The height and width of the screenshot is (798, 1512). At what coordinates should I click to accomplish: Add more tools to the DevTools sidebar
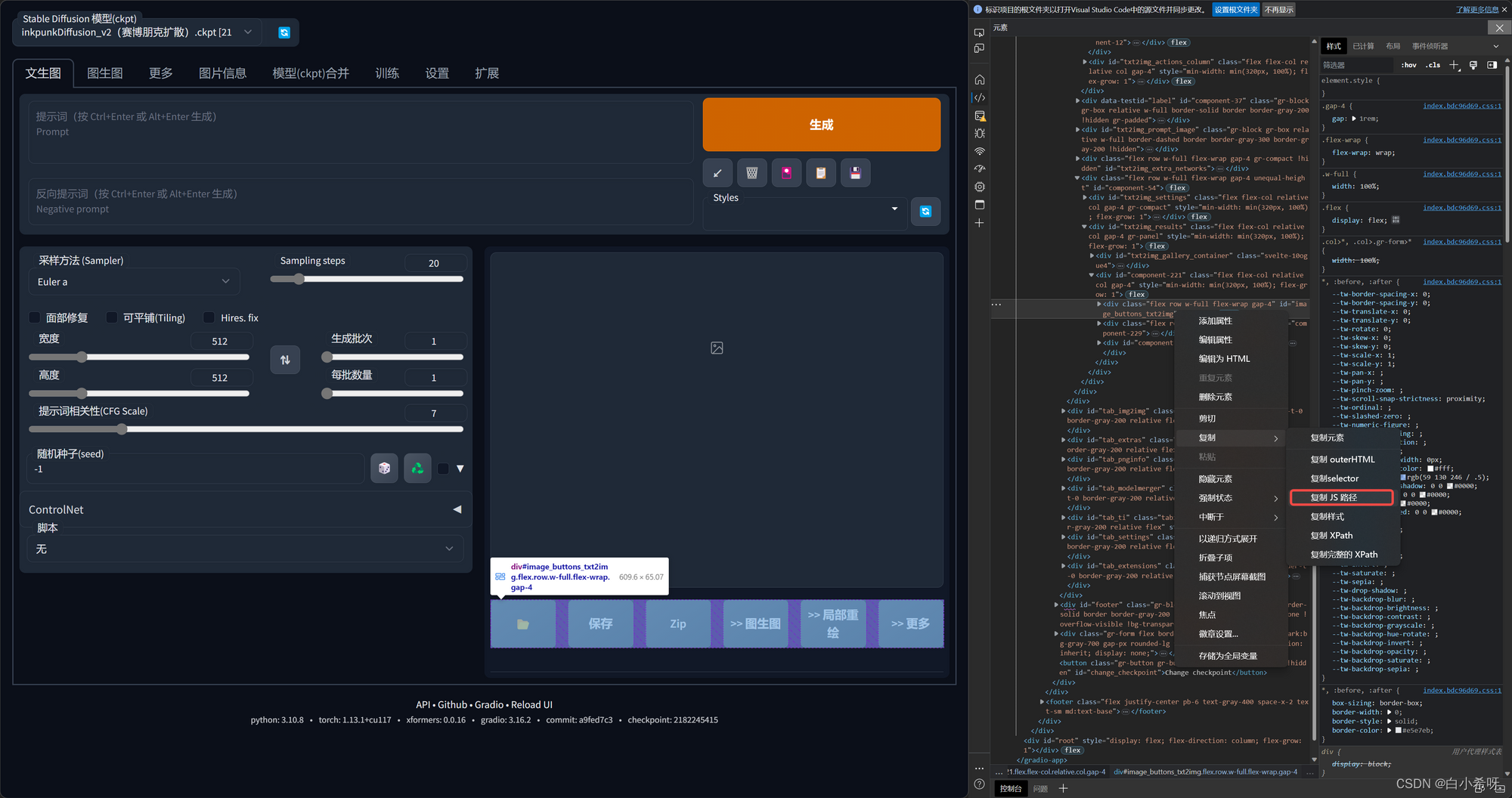coord(979,223)
